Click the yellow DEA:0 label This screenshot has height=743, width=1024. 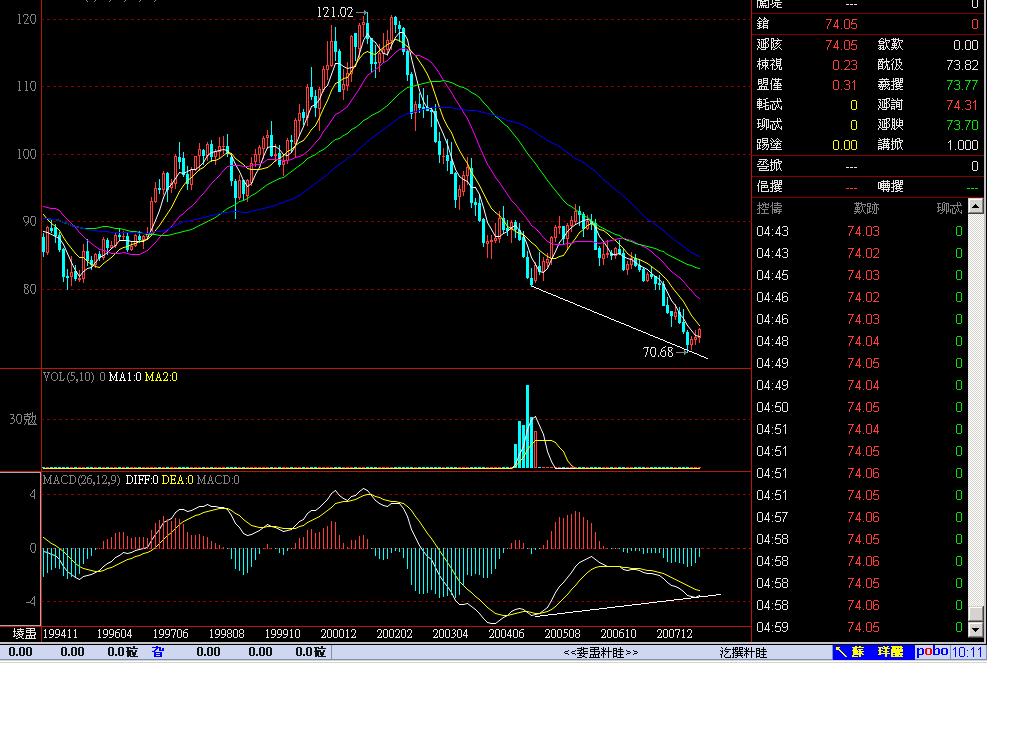[x=178, y=480]
